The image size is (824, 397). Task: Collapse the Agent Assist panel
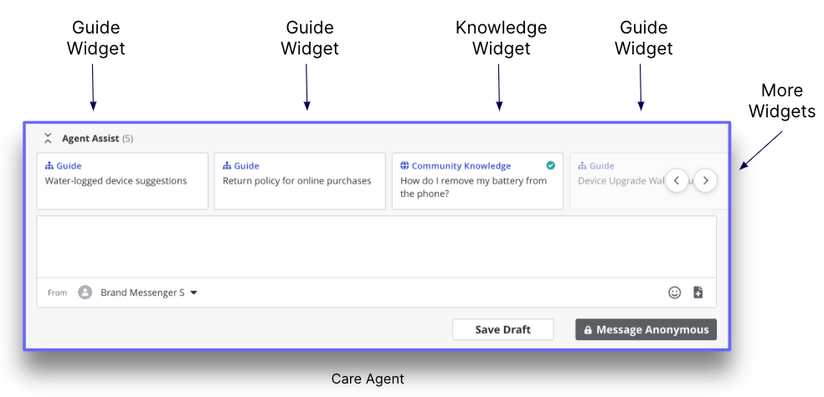[48, 139]
